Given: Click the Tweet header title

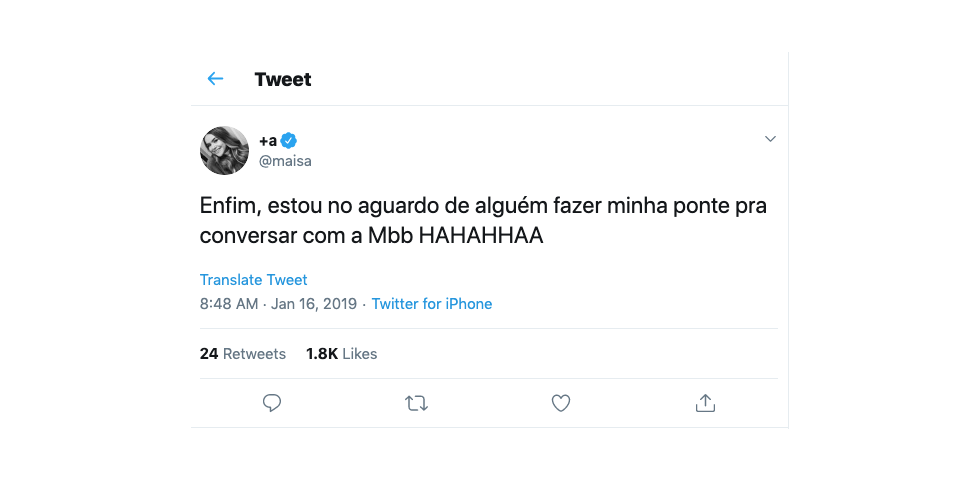Looking at the screenshot, I should tap(283, 79).
